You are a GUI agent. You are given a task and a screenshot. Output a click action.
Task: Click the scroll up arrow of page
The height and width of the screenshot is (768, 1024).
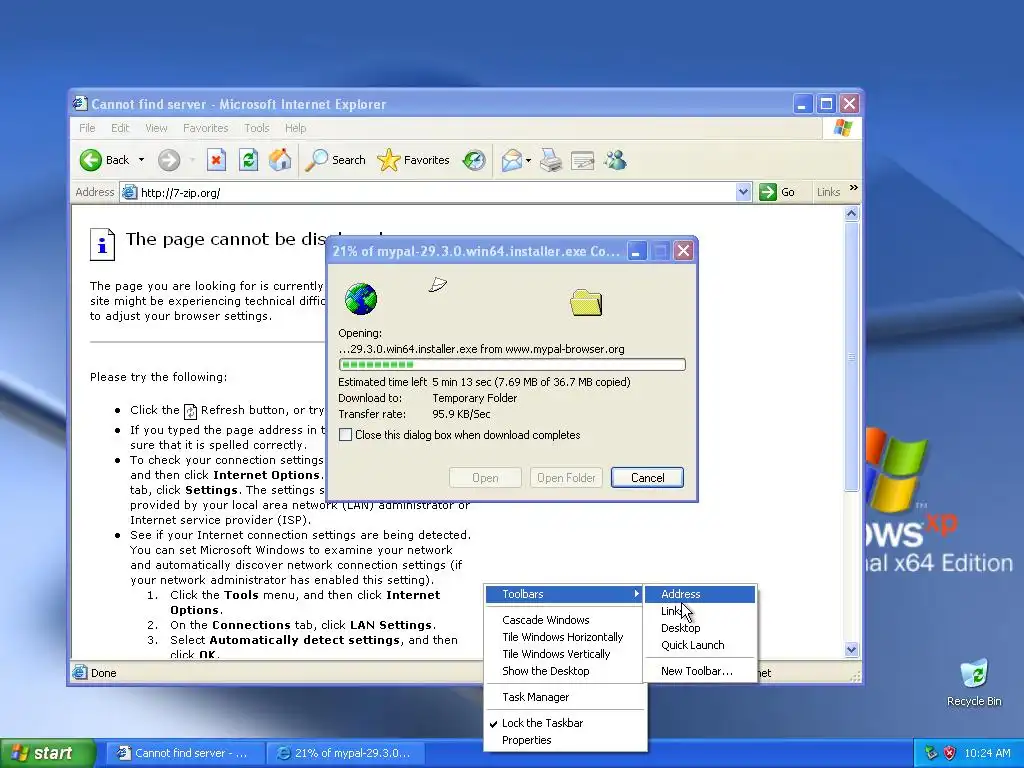(851, 214)
